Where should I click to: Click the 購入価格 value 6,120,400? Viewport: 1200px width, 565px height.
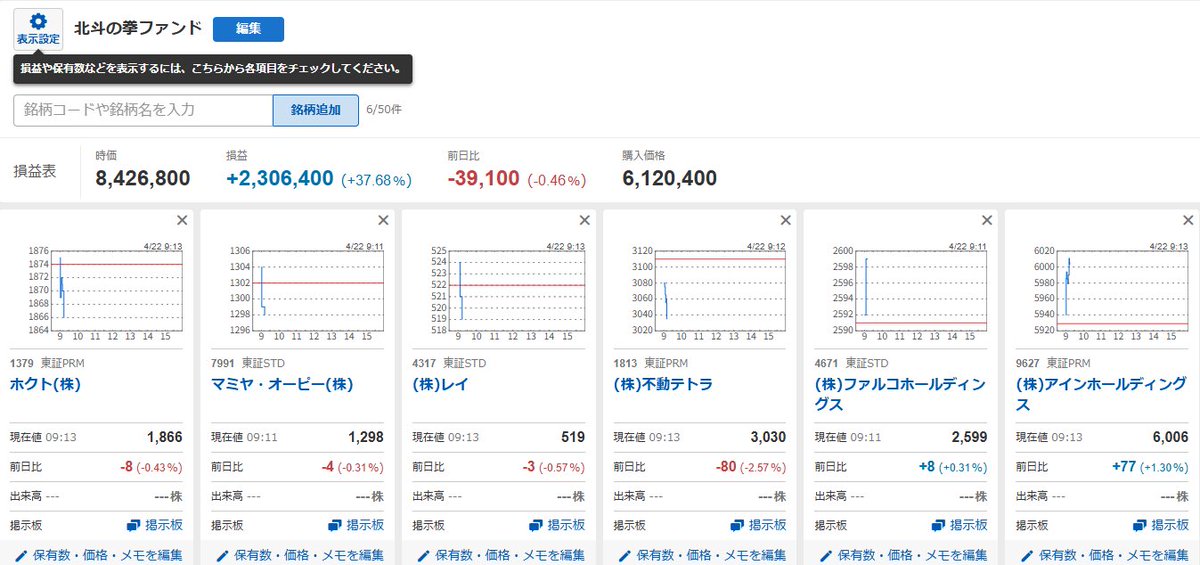[670, 179]
